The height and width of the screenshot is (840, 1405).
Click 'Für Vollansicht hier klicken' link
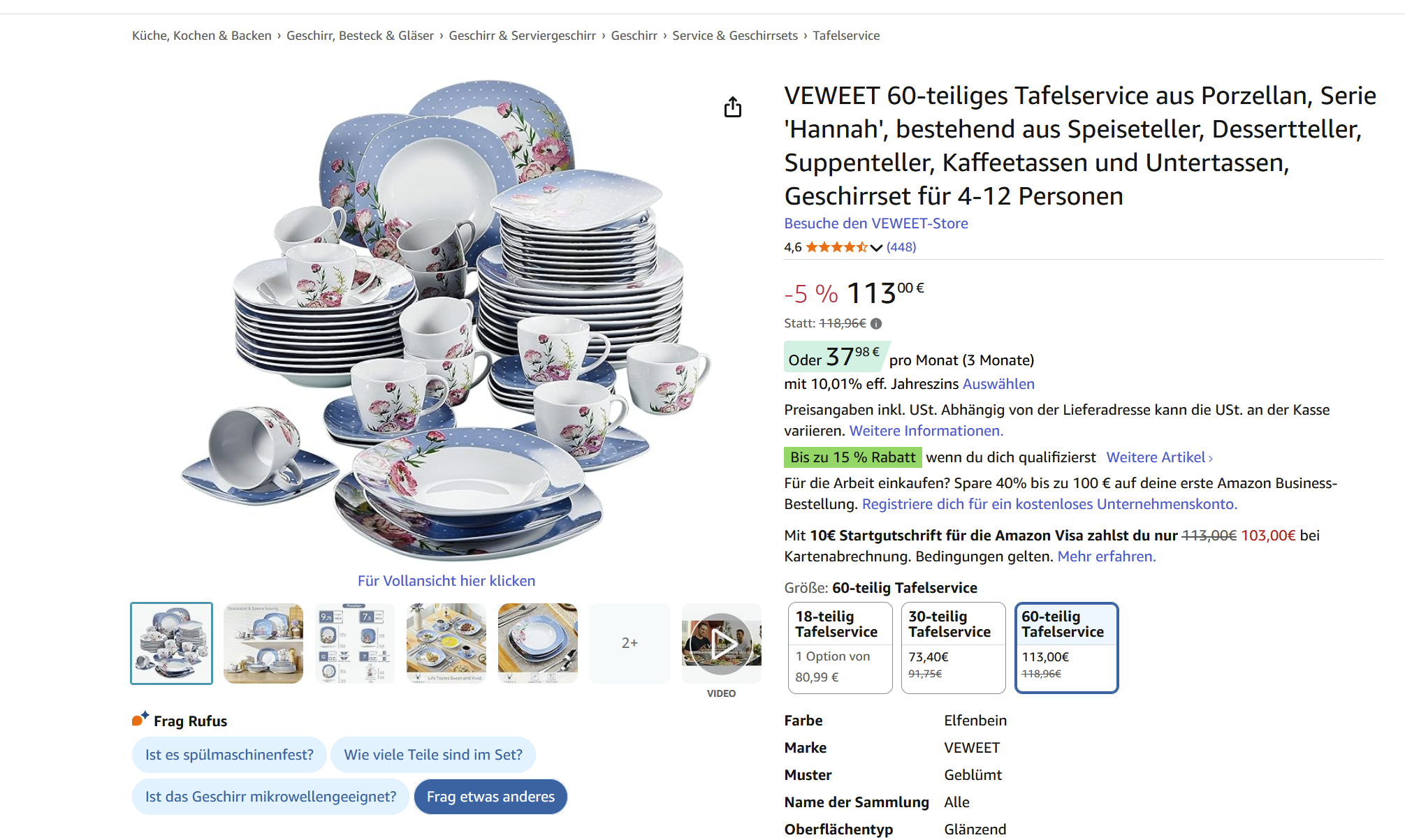[x=446, y=581]
